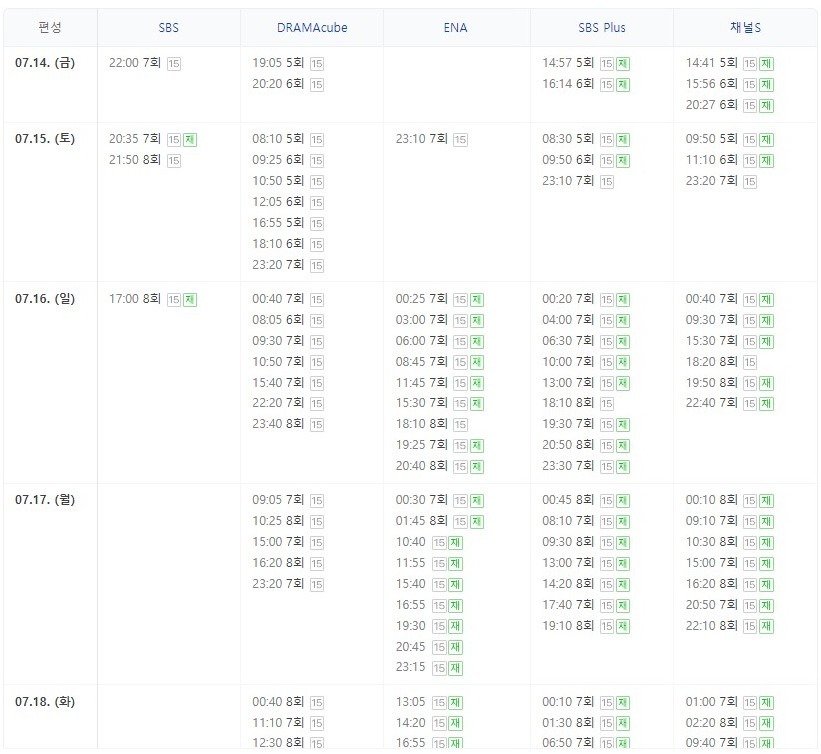Click the 재 rerun icon beside SBS 17:00 8회
This screenshot has height=754, width=821.
pos(190,300)
